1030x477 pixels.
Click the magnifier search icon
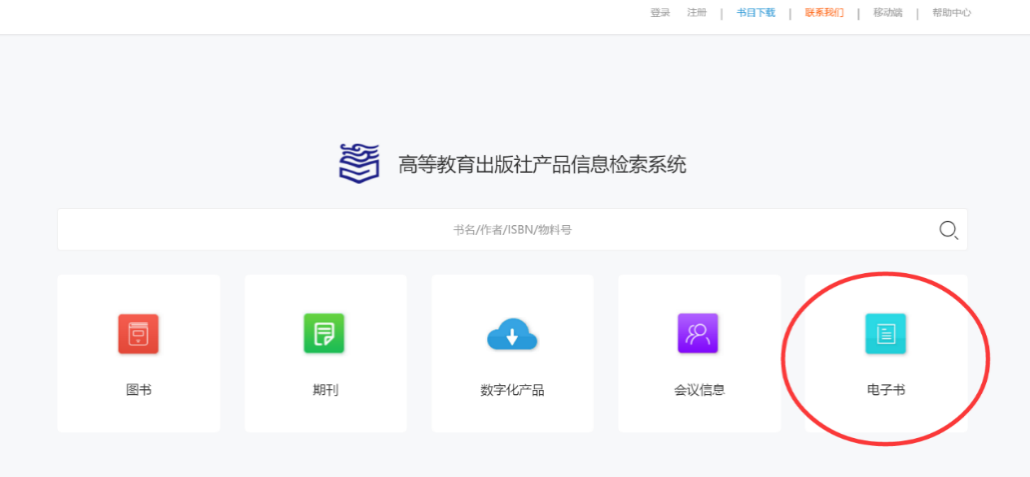point(948,230)
